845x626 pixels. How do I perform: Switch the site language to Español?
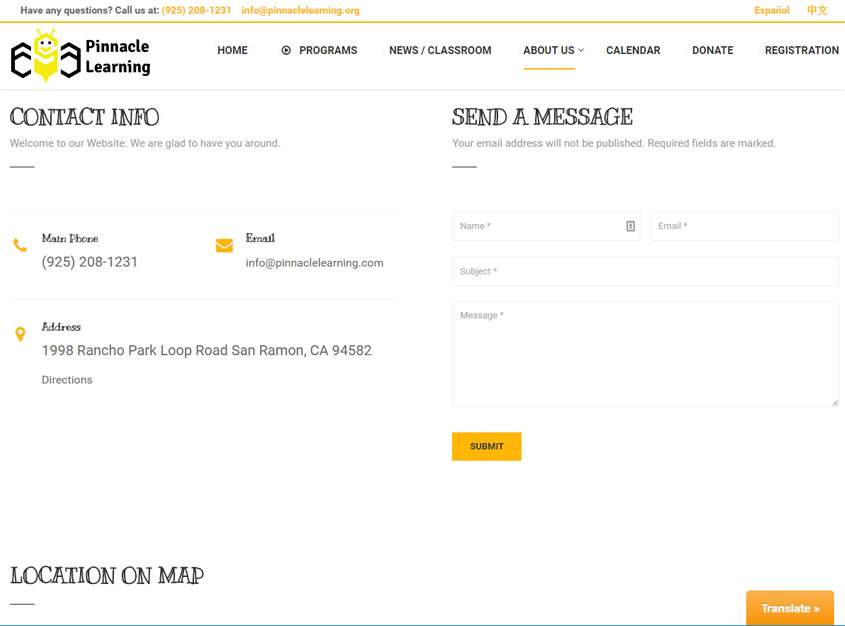pyautogui.click(x=771, y=10)
